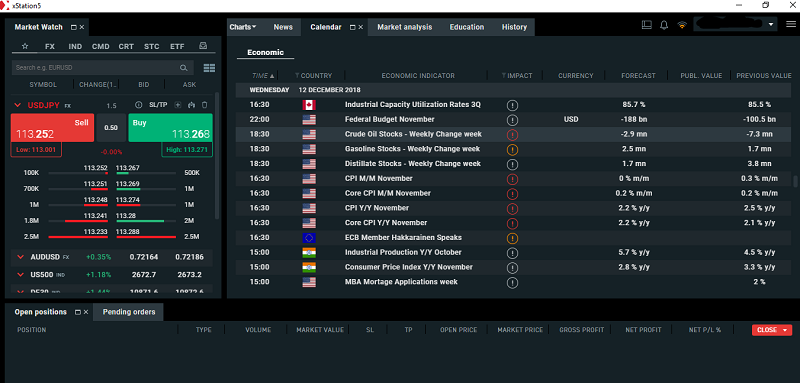
Task: Click the EU flag icon in calendar
Action: 309,238
